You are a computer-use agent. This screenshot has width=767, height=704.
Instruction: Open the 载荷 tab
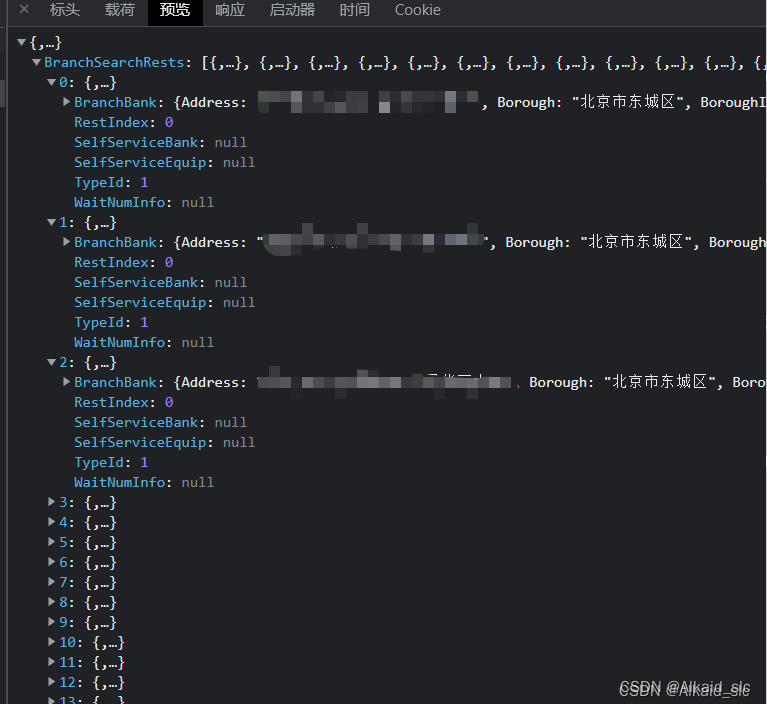[x=120, y=10]
